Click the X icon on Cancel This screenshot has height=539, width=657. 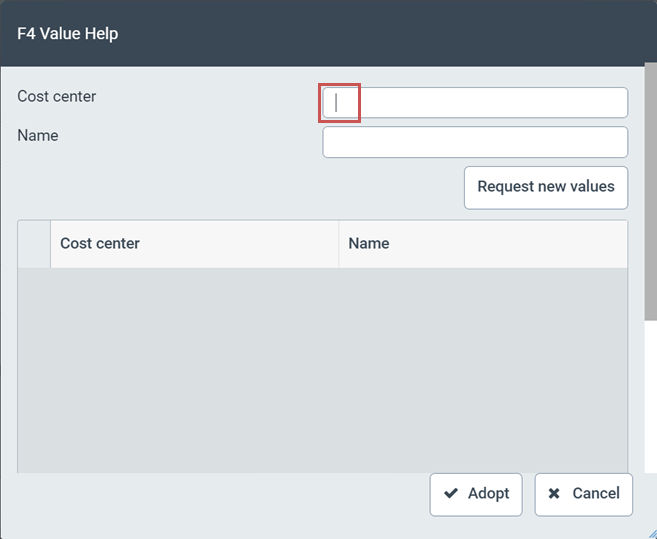click(554, 494)
